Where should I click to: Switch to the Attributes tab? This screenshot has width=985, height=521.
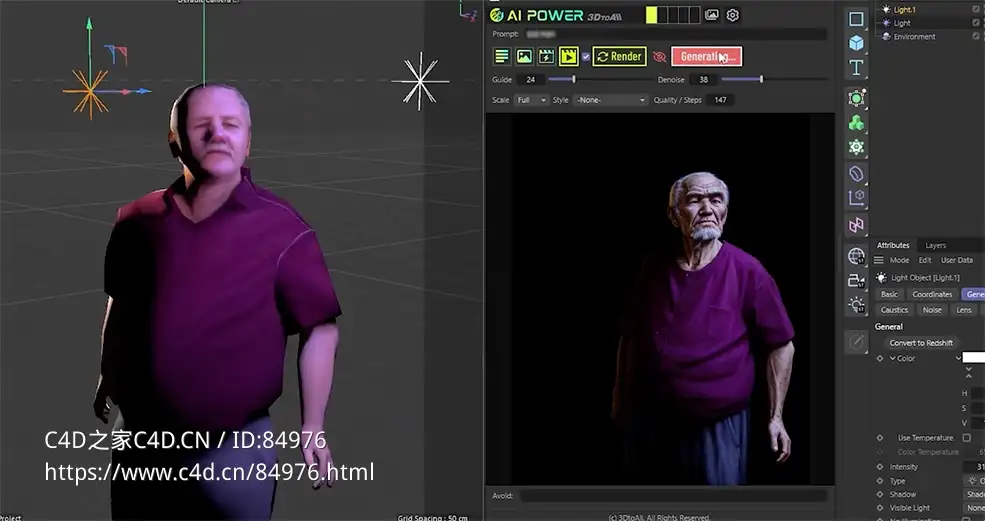pyautogui.click(x=893, y=245)
